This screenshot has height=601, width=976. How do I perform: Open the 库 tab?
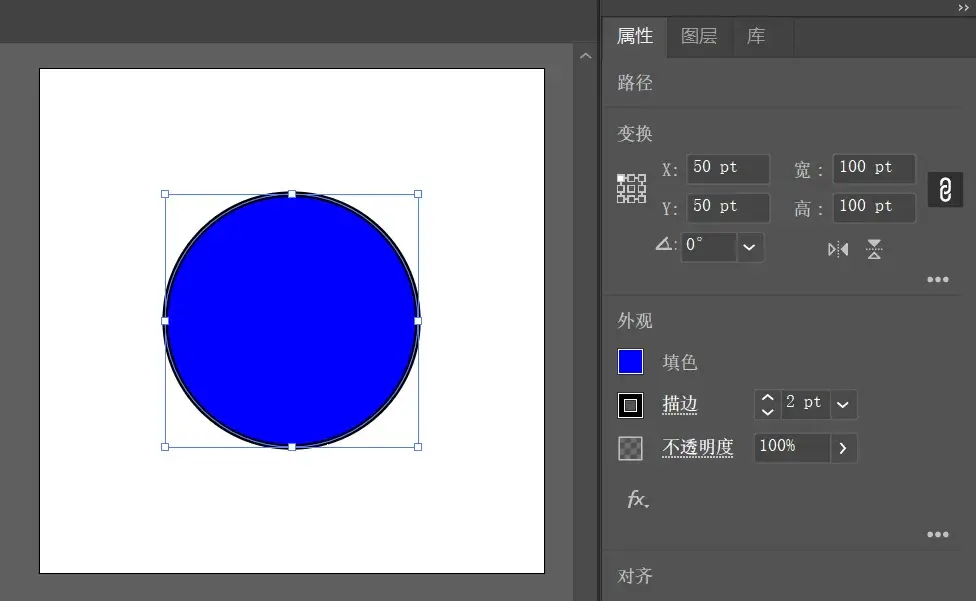pyautogui.click(x=756, y=36)
